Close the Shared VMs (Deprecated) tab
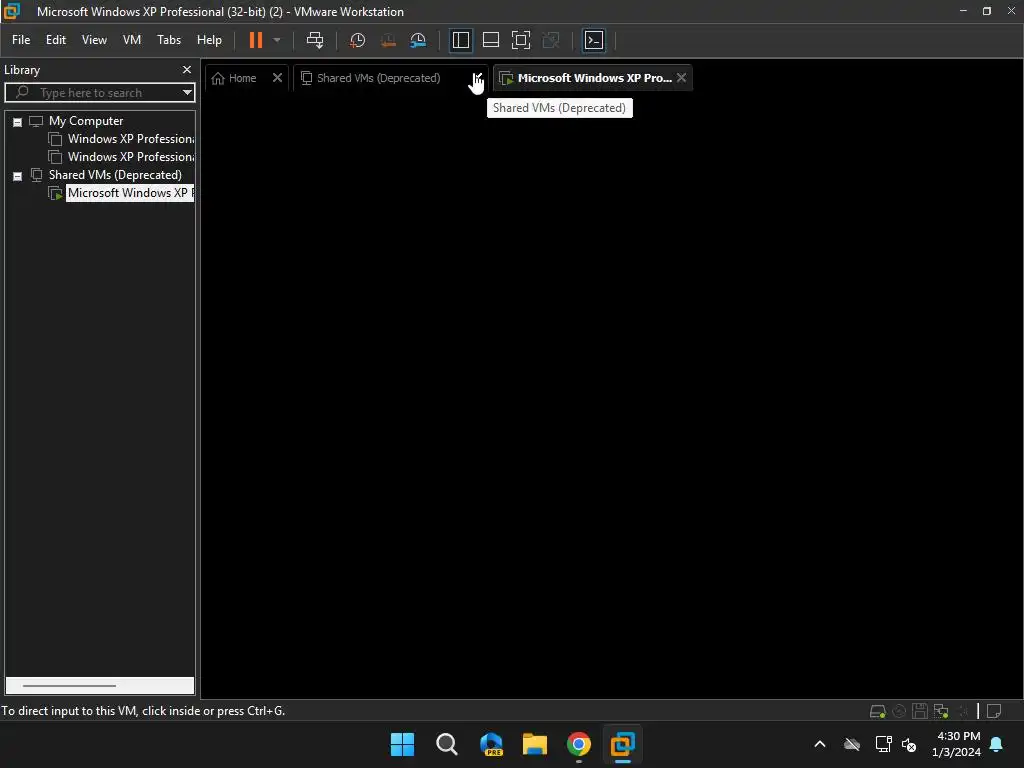 [x=479, y=78]
